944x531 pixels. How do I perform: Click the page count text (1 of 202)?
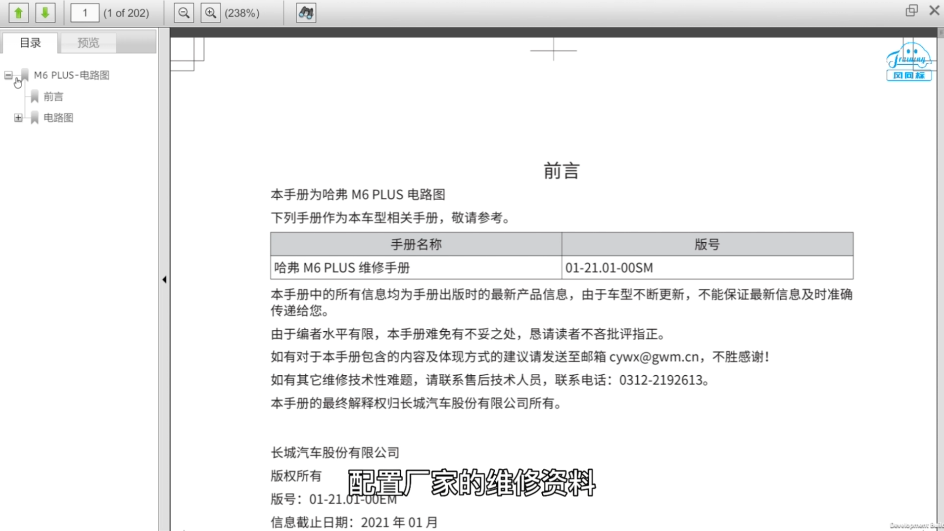[x=126, y=13]
